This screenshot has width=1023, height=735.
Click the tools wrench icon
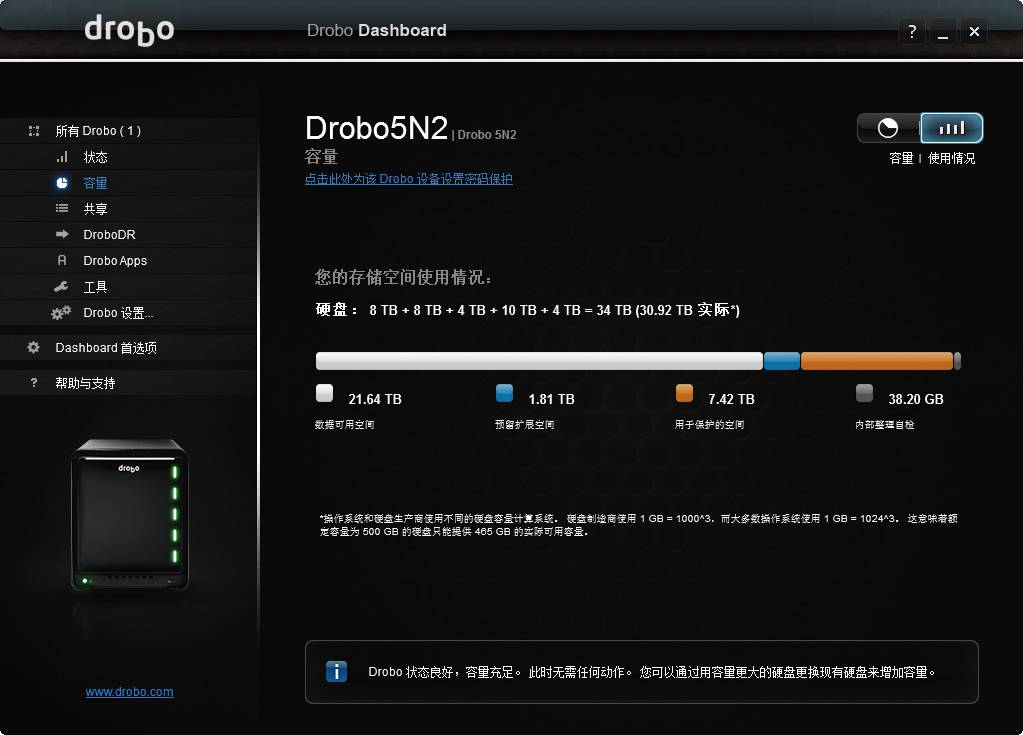click(61, 286)
